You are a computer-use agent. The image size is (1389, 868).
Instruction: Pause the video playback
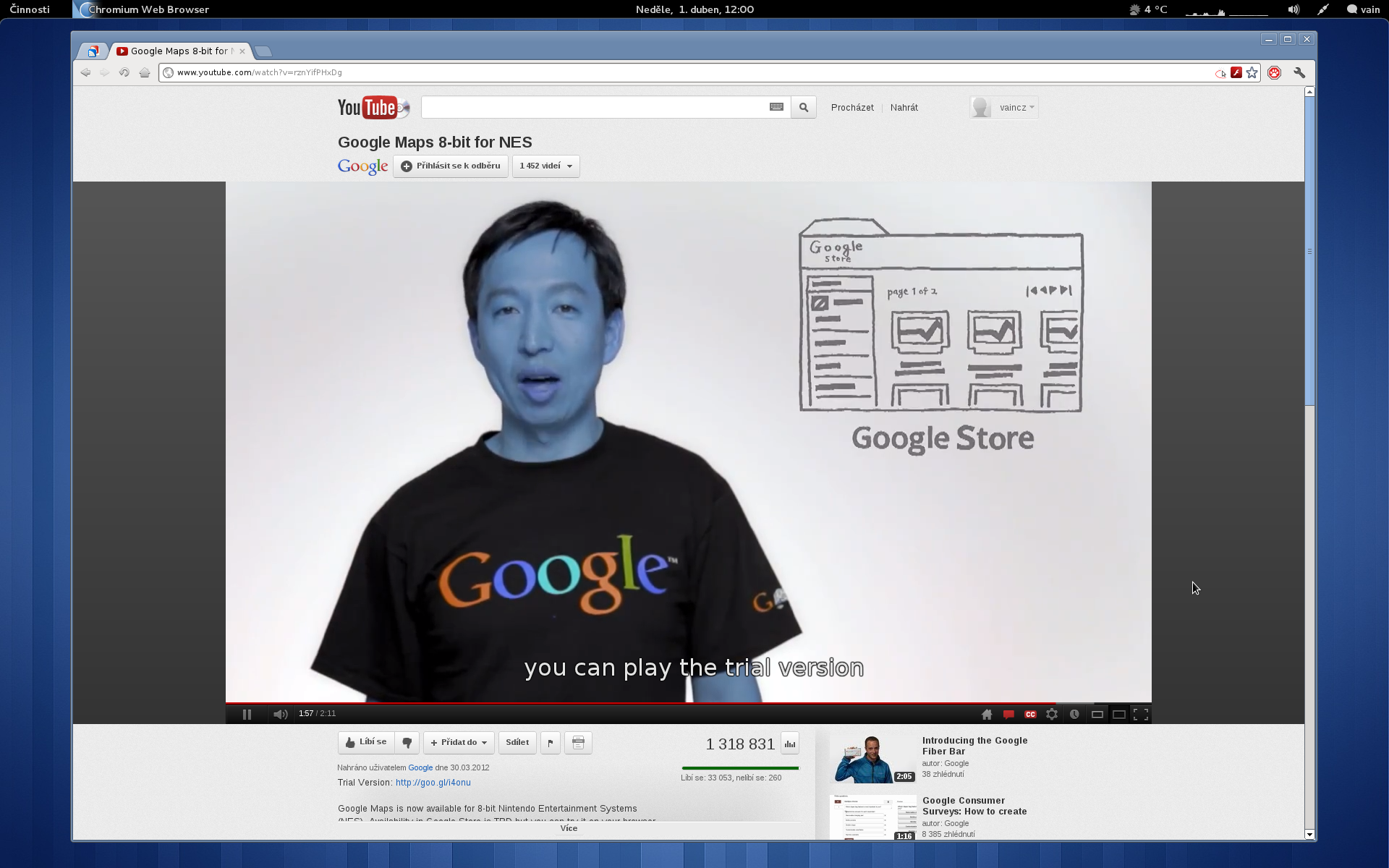pyautogui.click(x=247, y=714)
